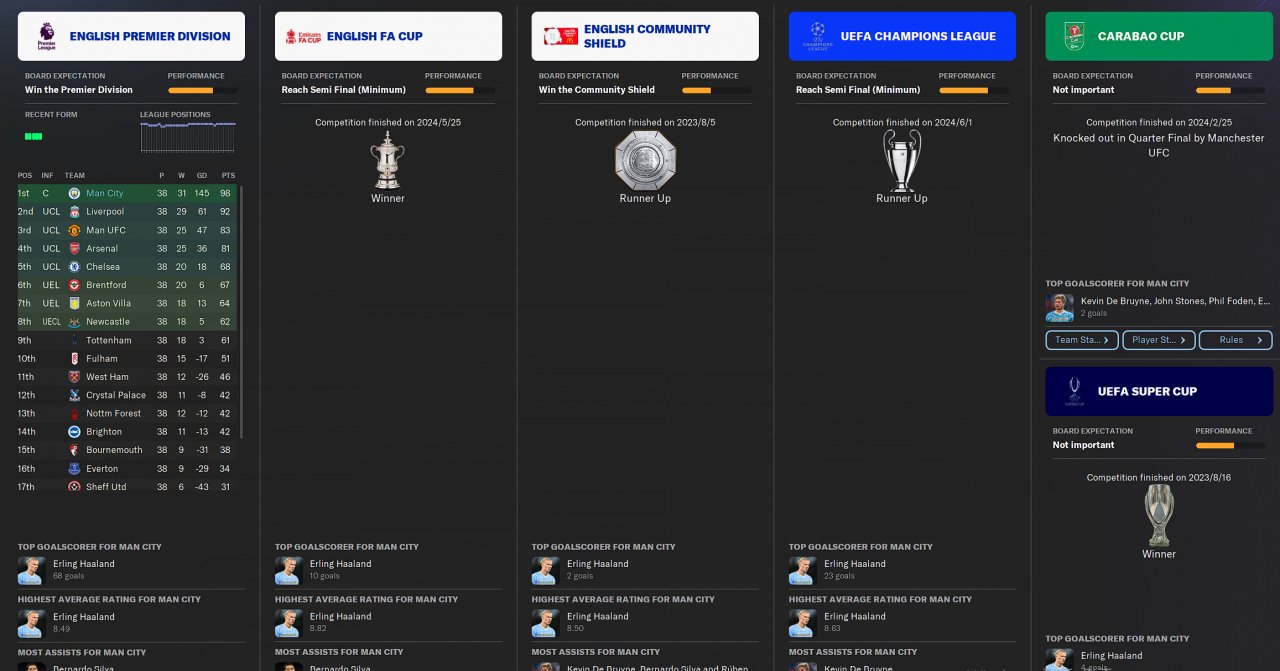This screenshot has width=1280, height=671.
Task: Select Man City in the league table
Action: 128,193
